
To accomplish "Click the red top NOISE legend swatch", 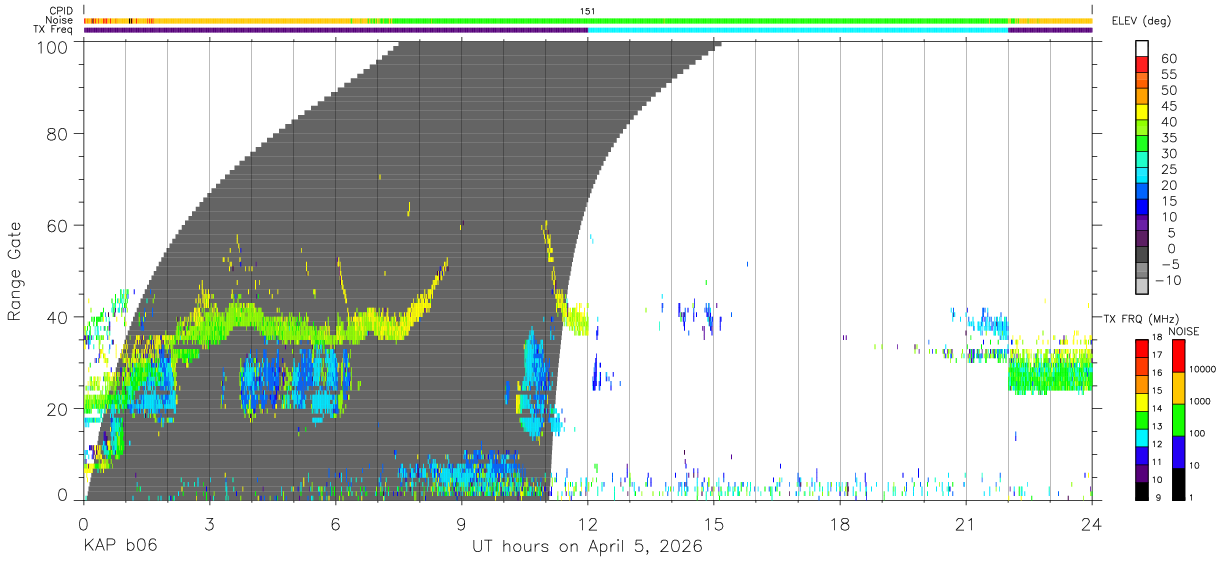I will [1179, 354].
